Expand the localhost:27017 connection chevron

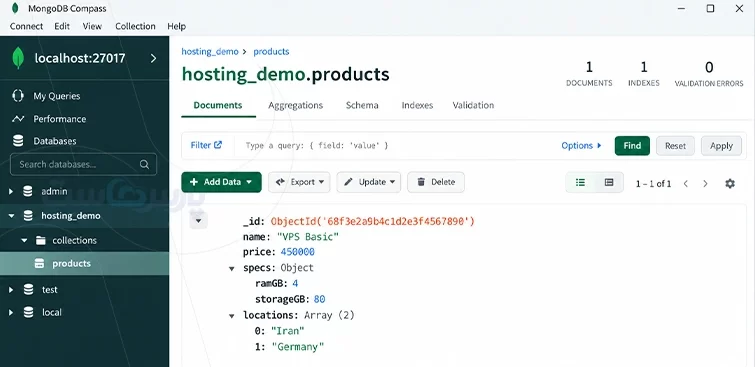pyautogui.click(x=153, y=58)
